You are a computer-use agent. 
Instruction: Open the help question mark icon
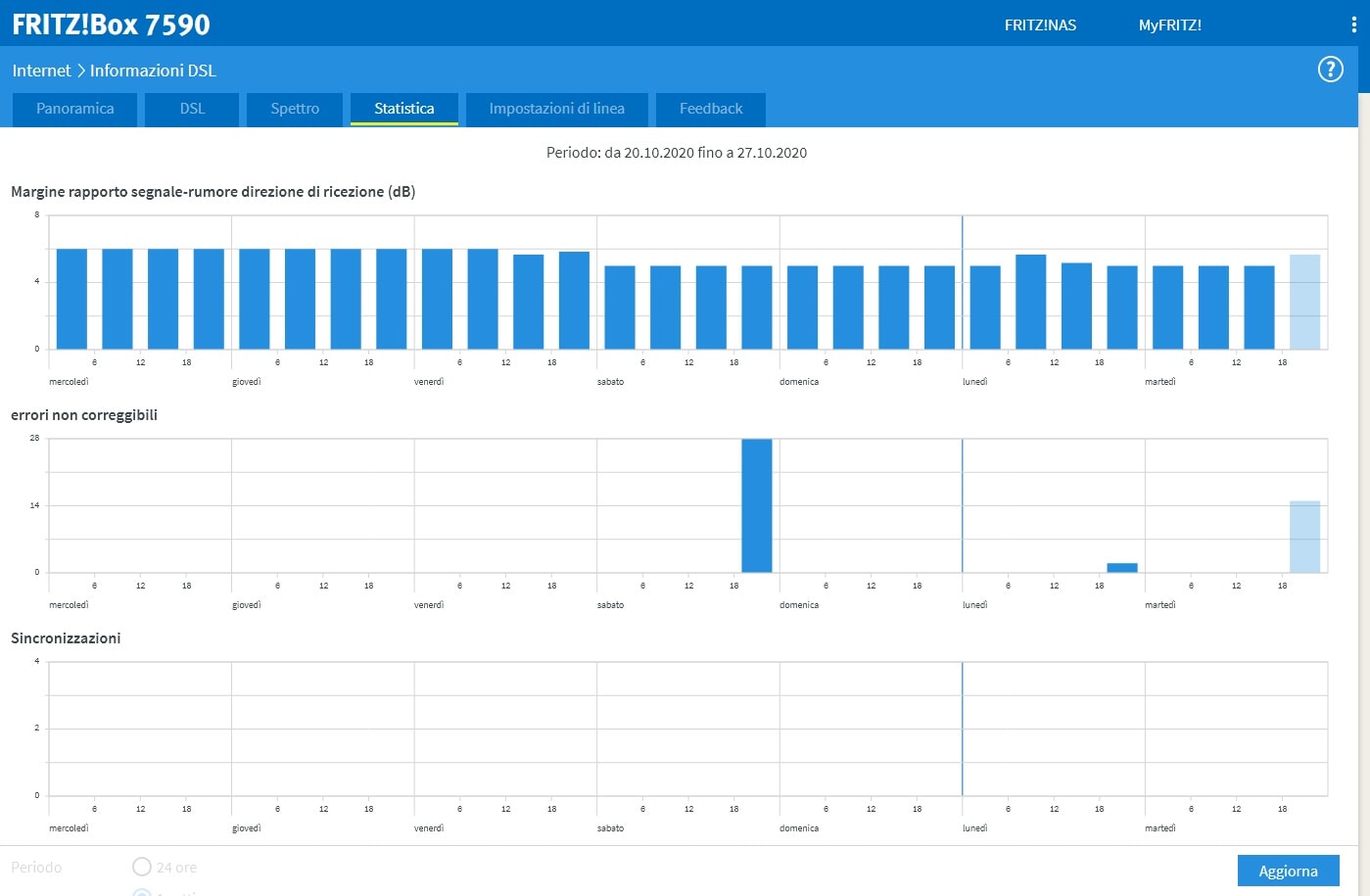1330,70
